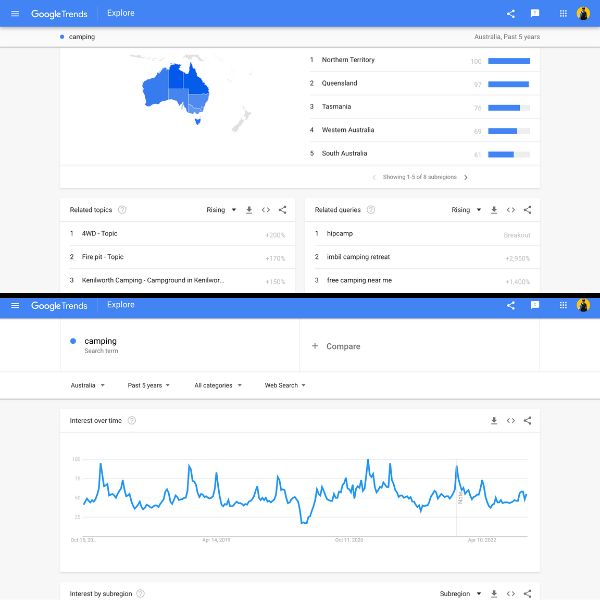Embed the Interest over time chart
Image resolution: width=600 pixels, height=600 pixels.
click(x=510, y=421)
